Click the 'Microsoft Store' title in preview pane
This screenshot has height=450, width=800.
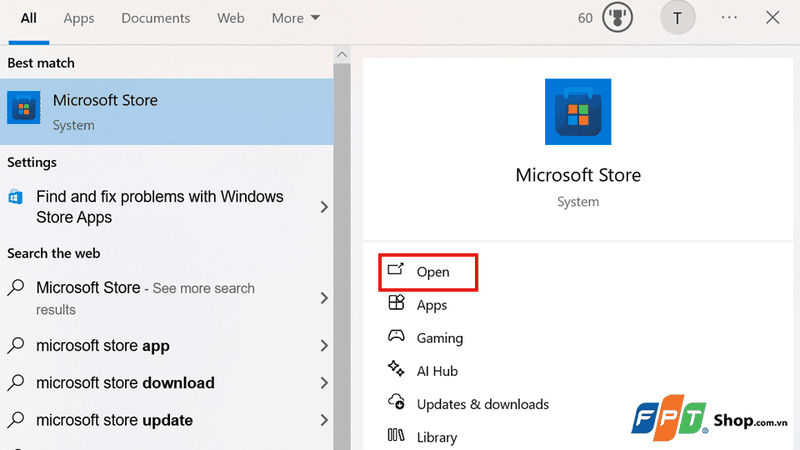pos(578,175)
